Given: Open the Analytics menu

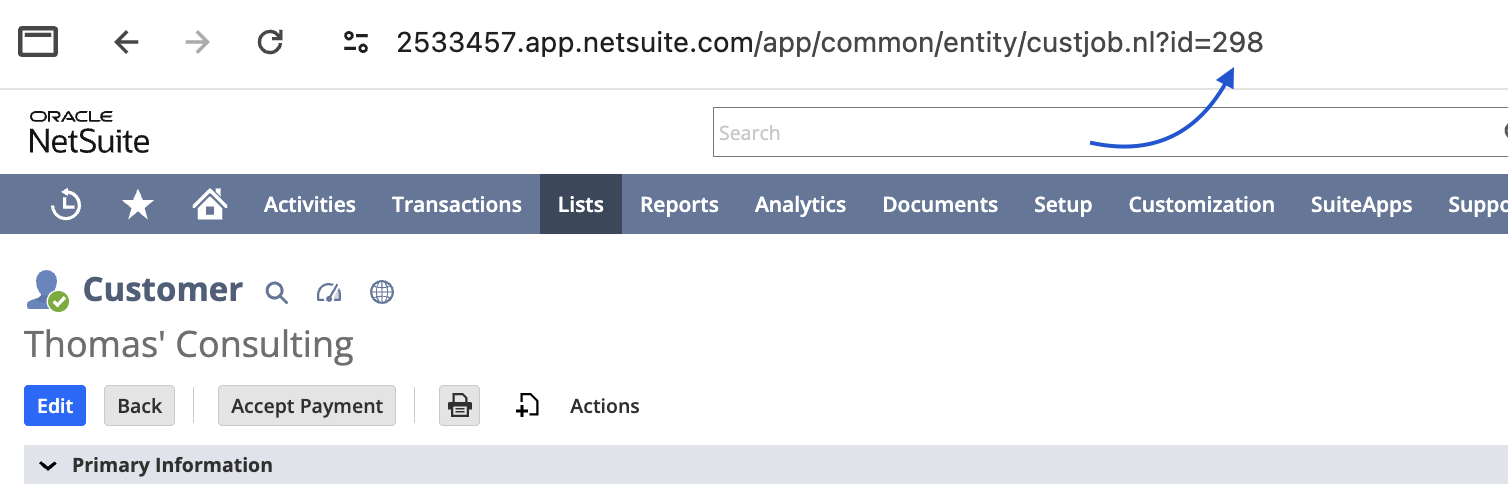Looking at the screenshot, I should point(801,204).
